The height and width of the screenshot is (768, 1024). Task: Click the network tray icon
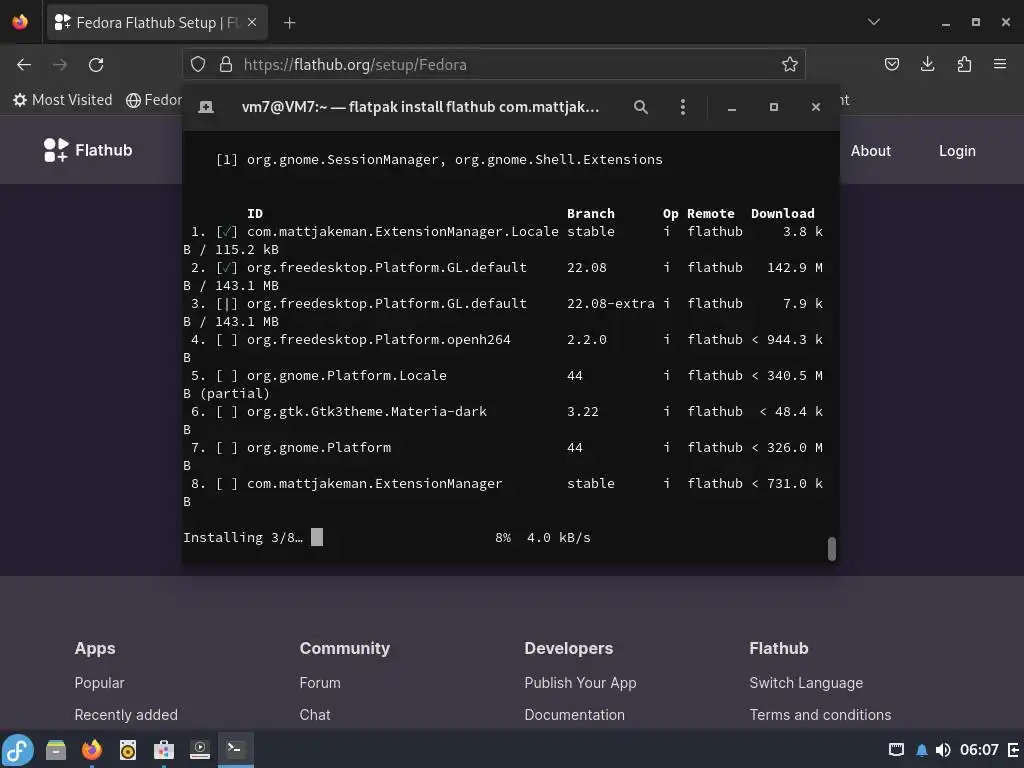tap(897, 750)
